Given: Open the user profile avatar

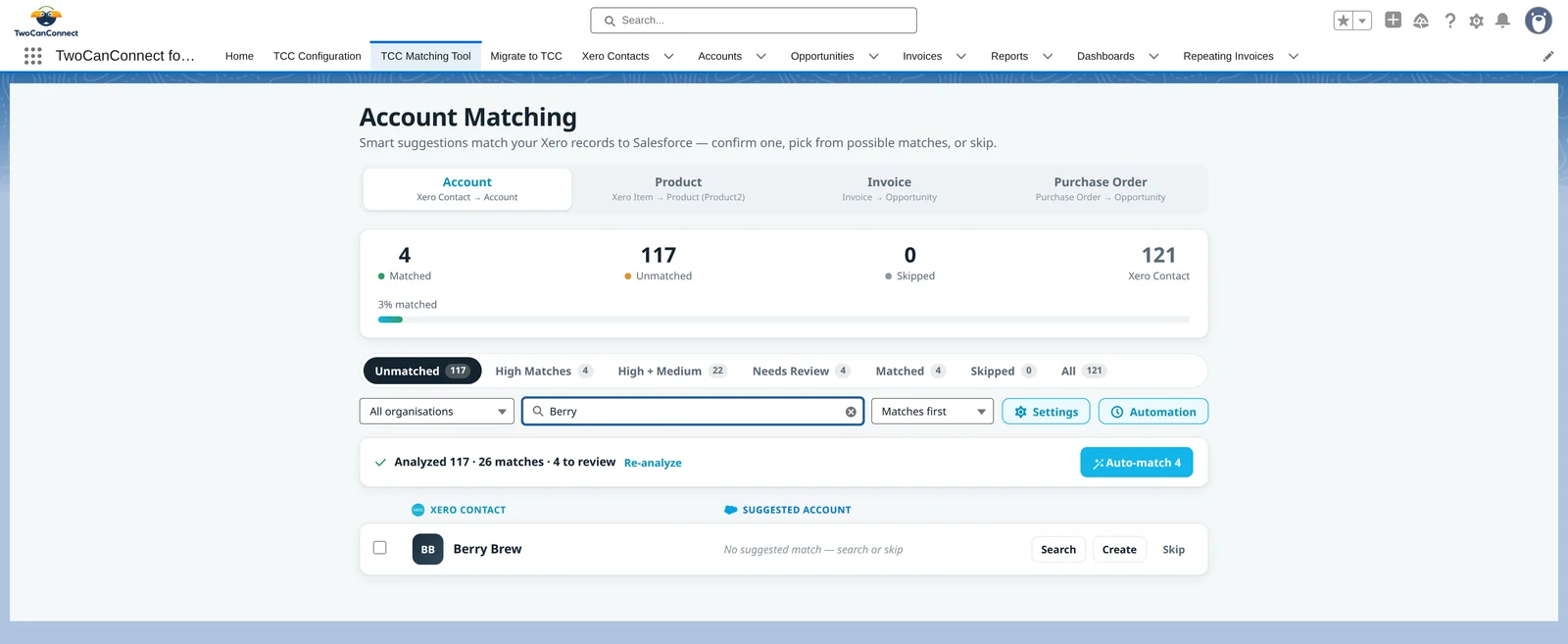Looking at the screenshot, I should coord(1539,20).
